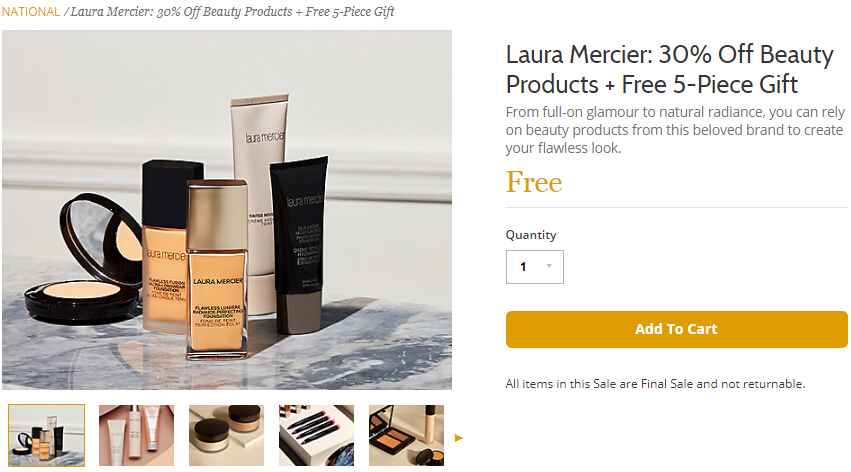View the eyeshadow palette thumbnail
Screen dimensions: 851x472
coord(407,435)
